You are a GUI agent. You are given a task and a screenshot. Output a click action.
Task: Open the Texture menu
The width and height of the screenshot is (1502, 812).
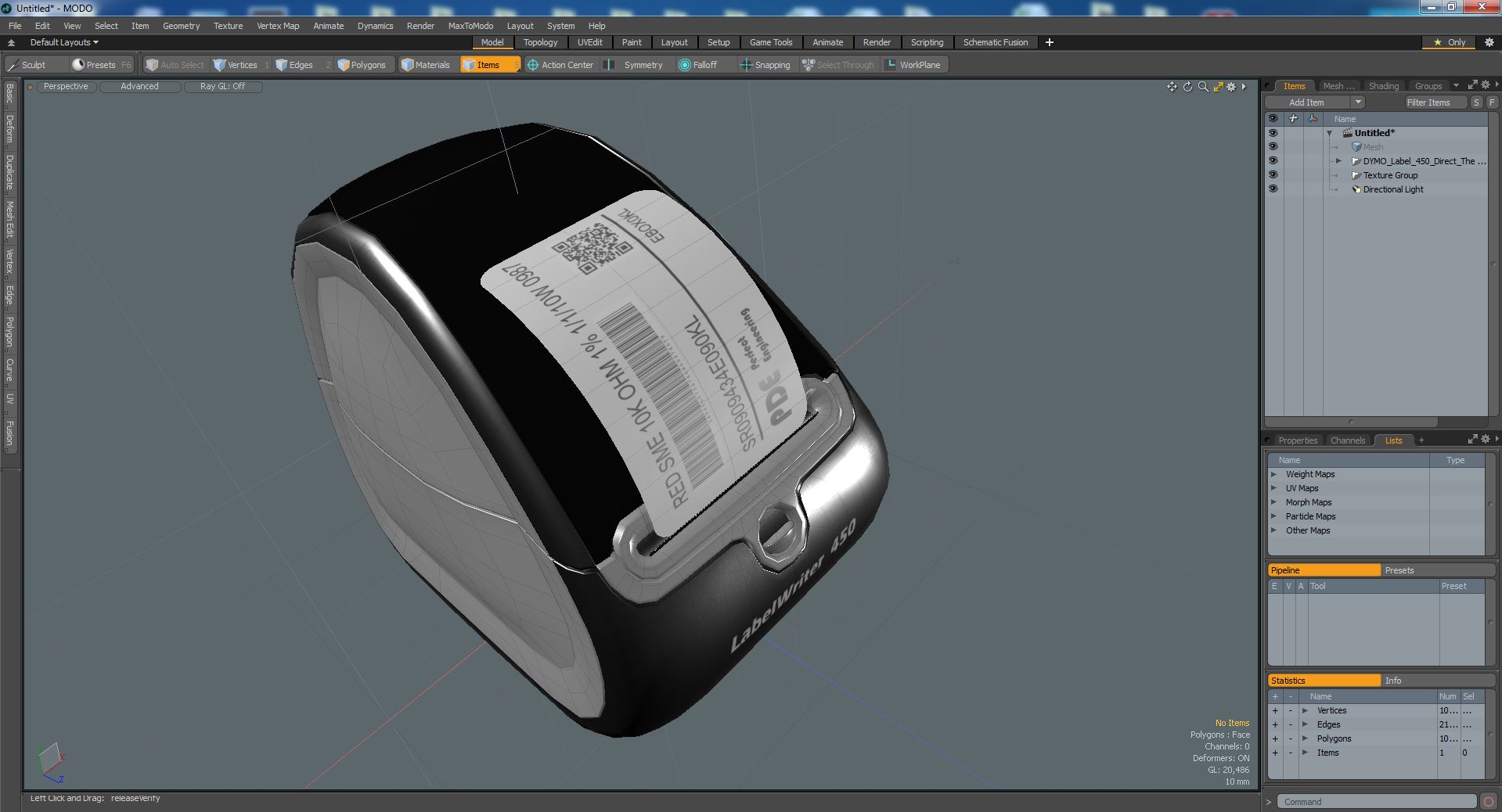coord(228,26)
